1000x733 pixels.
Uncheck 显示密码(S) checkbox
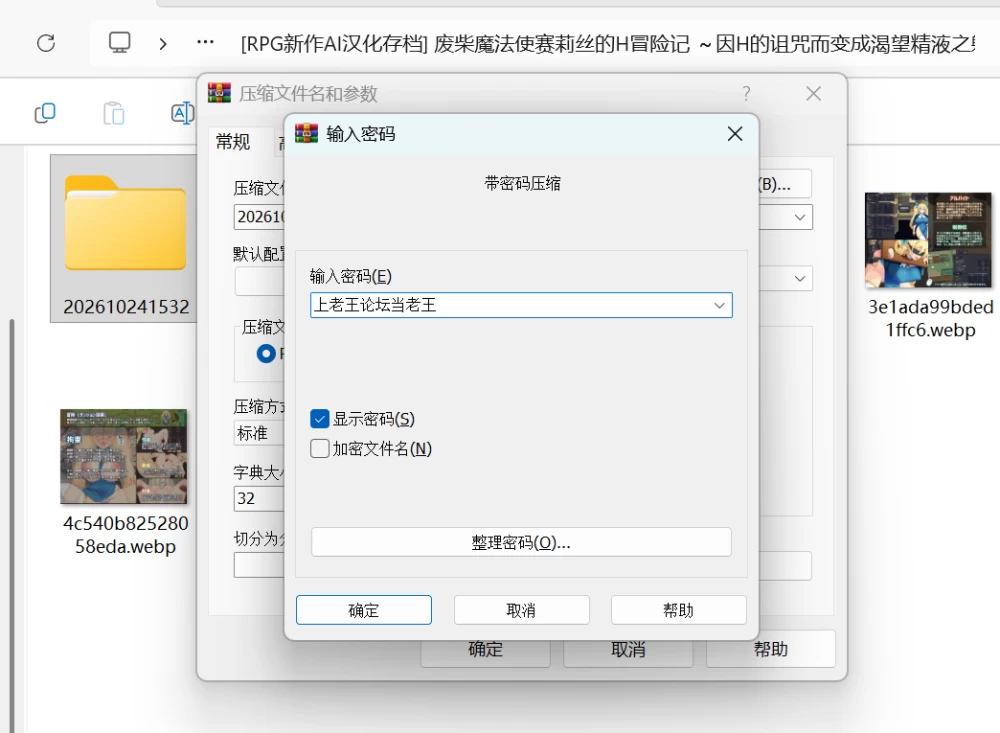[320, 419]
